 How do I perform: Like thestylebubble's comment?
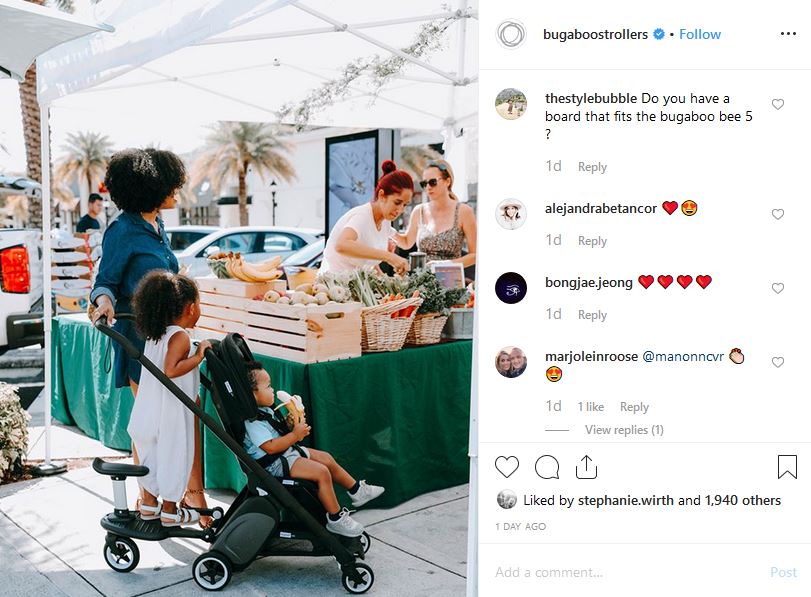777,105
